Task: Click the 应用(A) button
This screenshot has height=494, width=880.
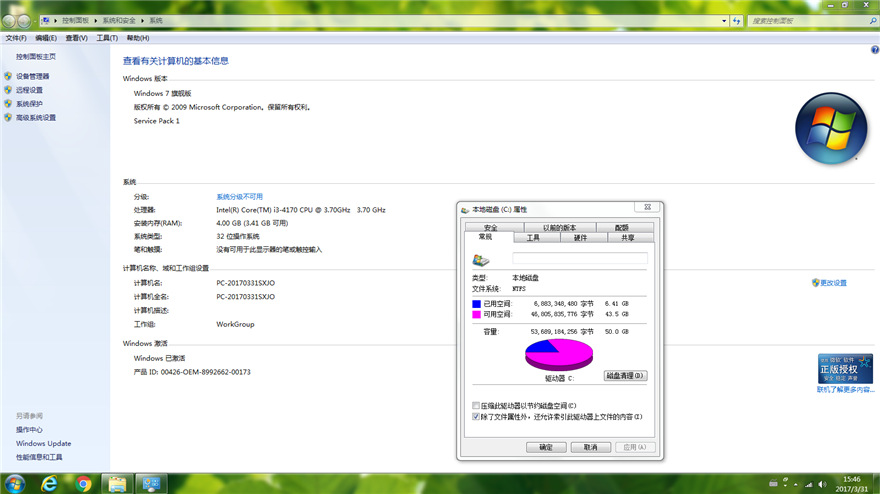Action: pos(635,447)
